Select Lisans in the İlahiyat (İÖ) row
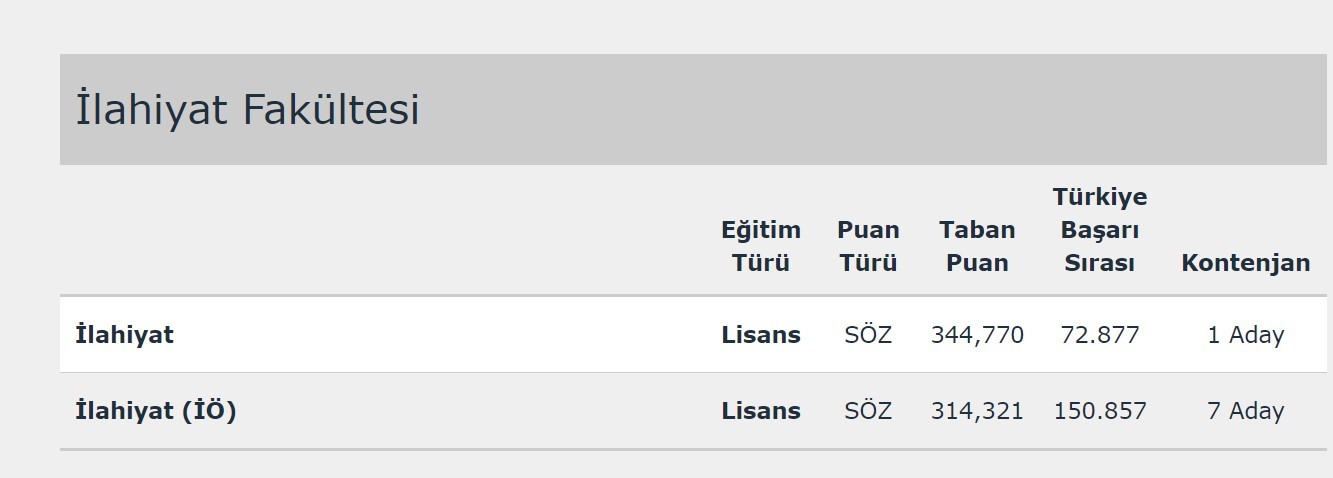The width and height of the screenshot is (1333, 478). (760, 411)
